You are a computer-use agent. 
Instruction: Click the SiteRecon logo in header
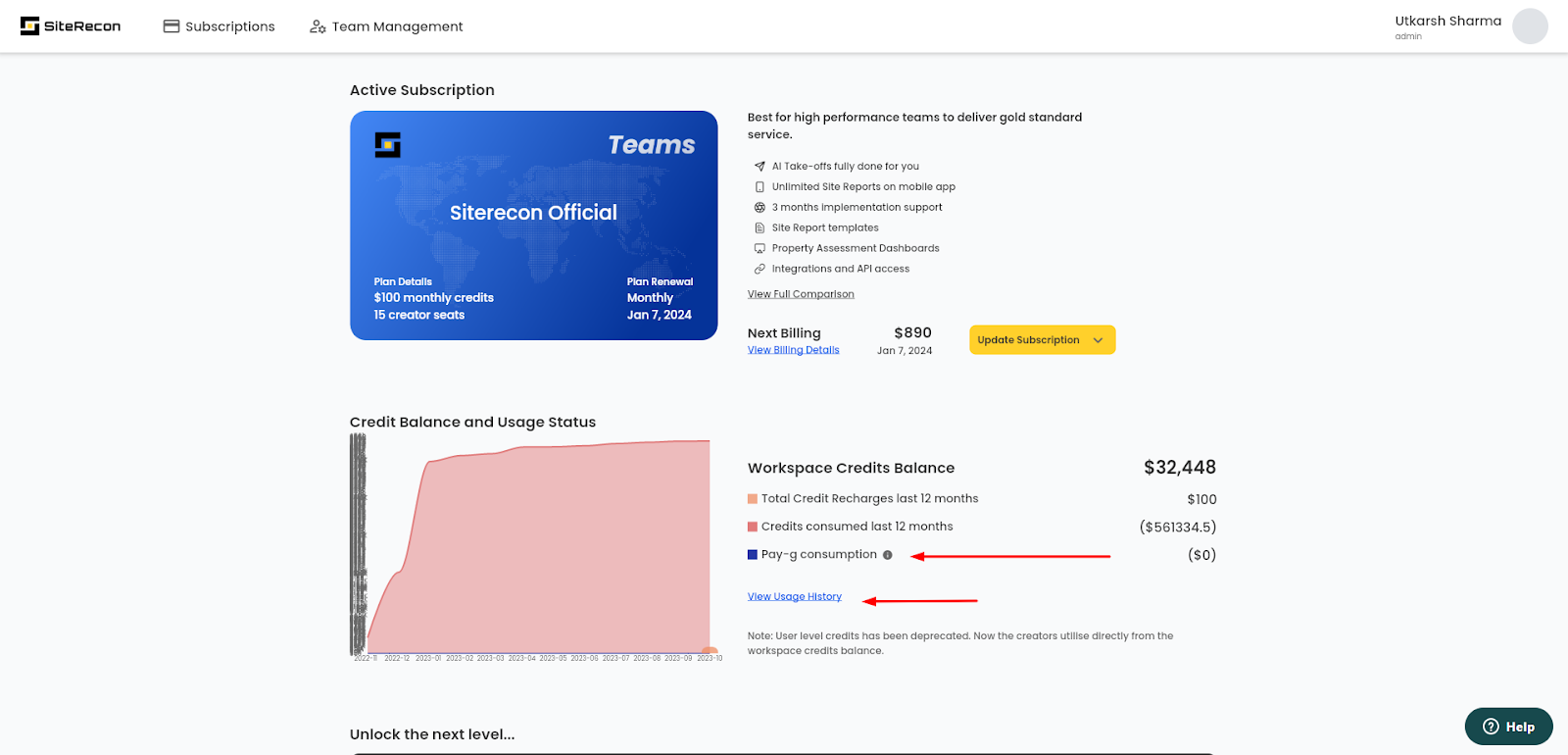tap(71, 26)
